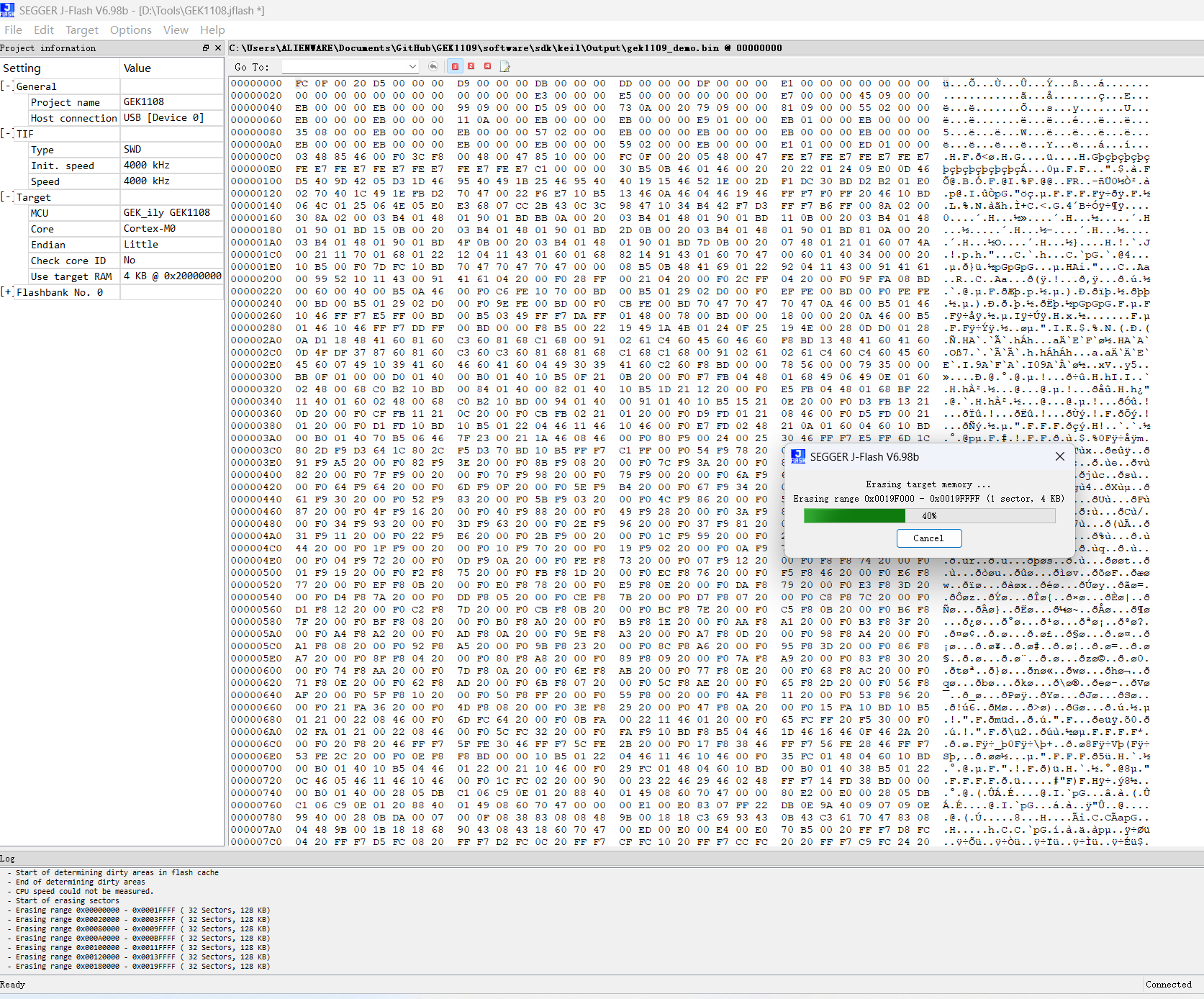Undock the Project information panel
Viewport: 1204px width, 999px height.
pos(206,48)
